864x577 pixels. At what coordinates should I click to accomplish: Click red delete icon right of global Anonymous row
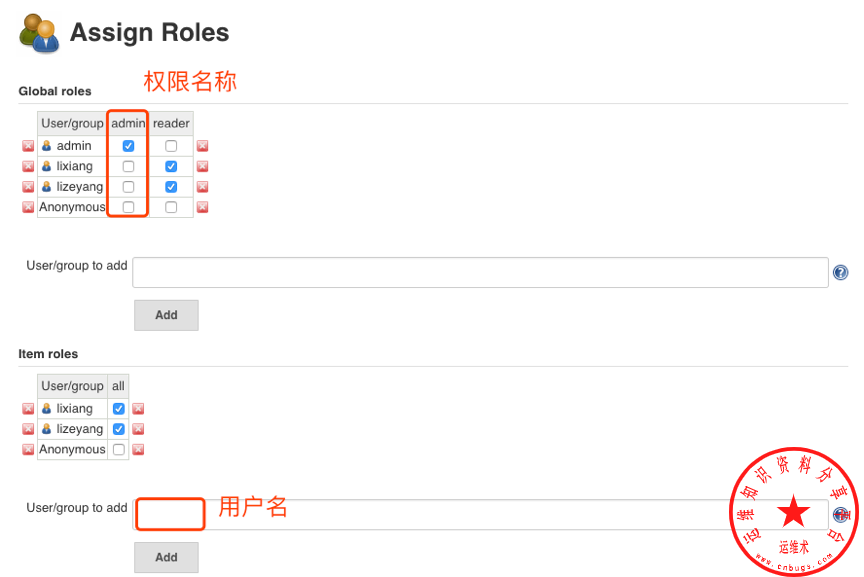point(202,207)
